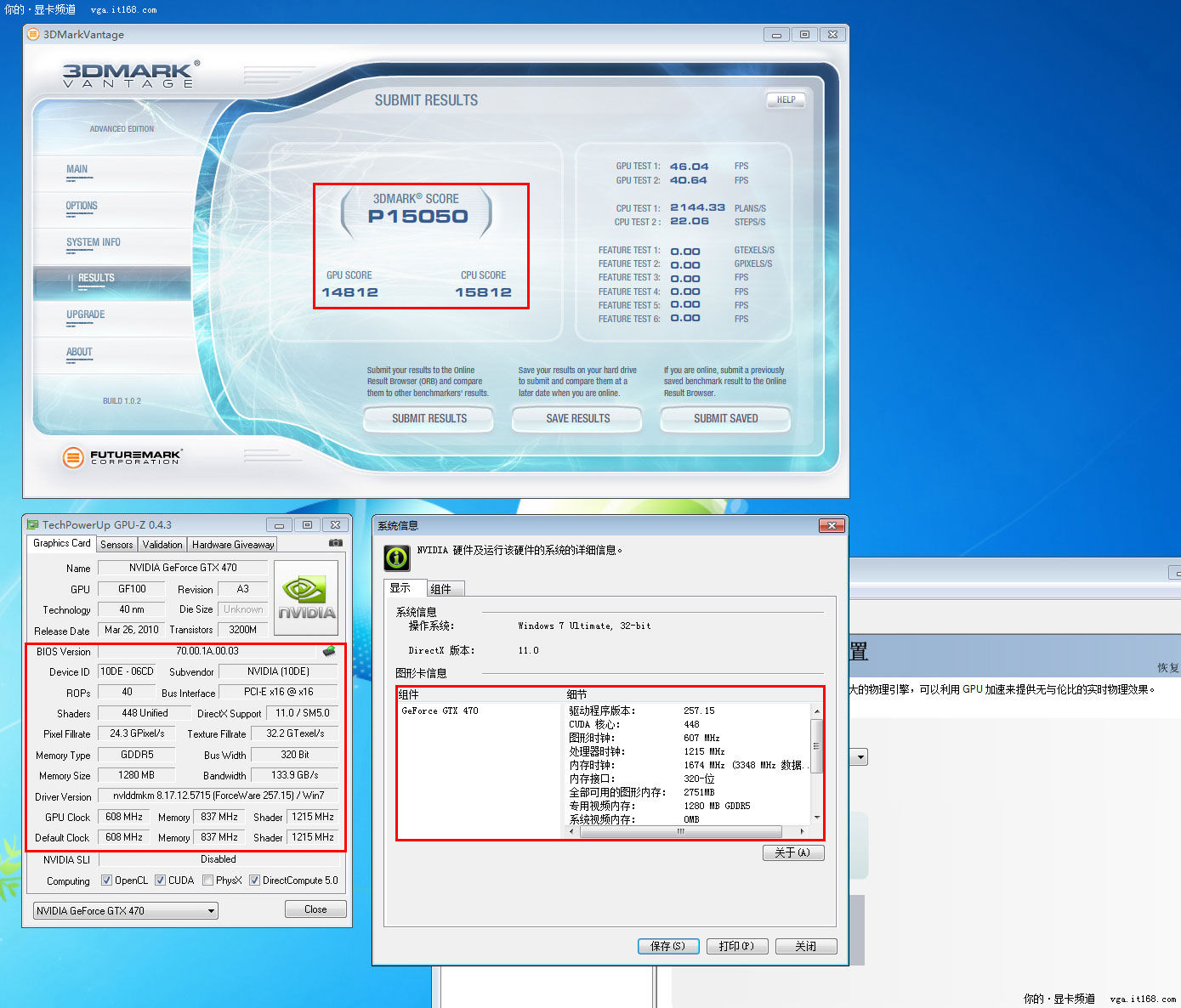Click the 关于(A) button
This screenshot has width=1181, height=1008.
point(793,852)
